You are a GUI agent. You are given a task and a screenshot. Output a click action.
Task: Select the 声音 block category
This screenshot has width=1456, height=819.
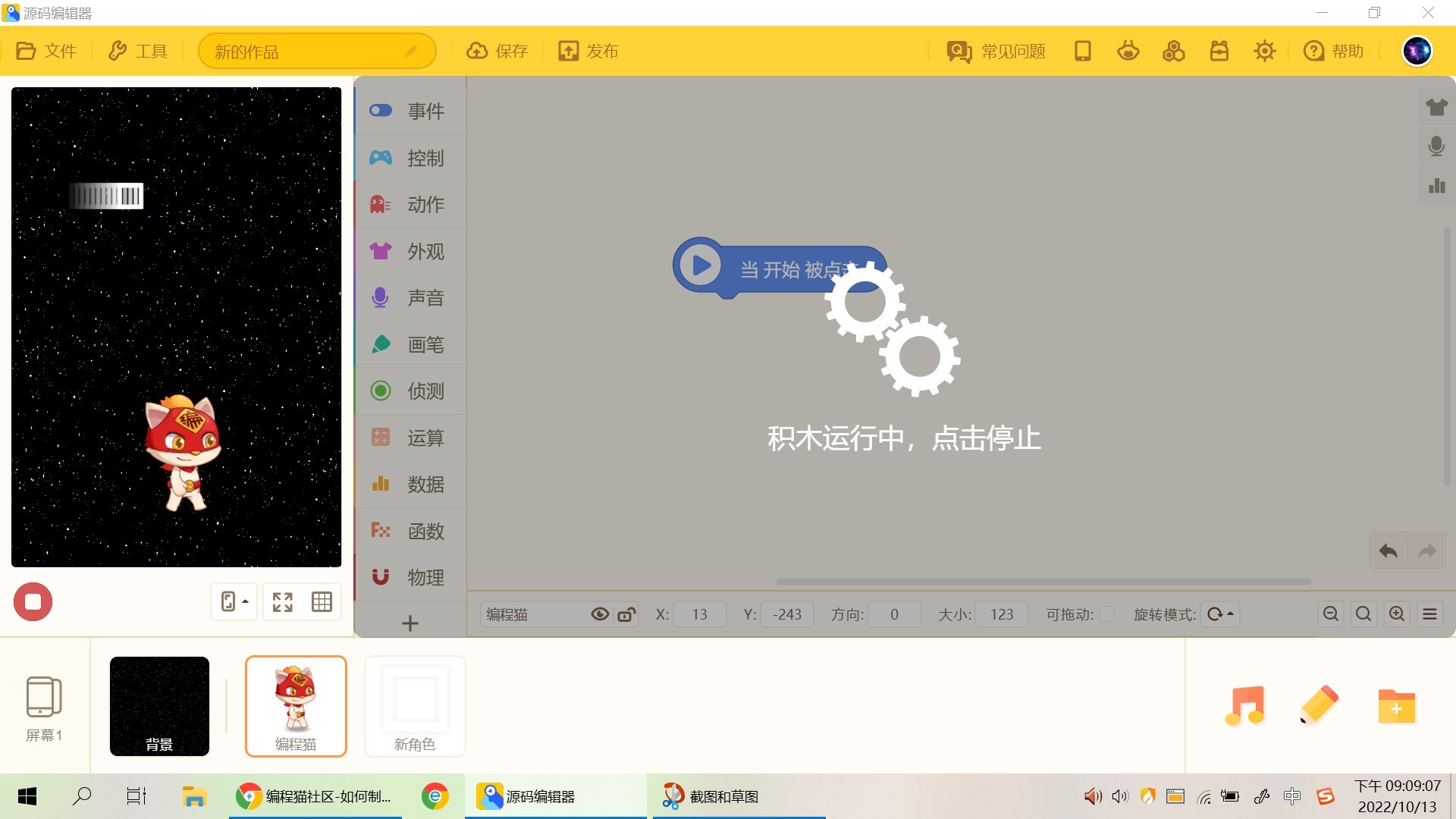point(410,297)
